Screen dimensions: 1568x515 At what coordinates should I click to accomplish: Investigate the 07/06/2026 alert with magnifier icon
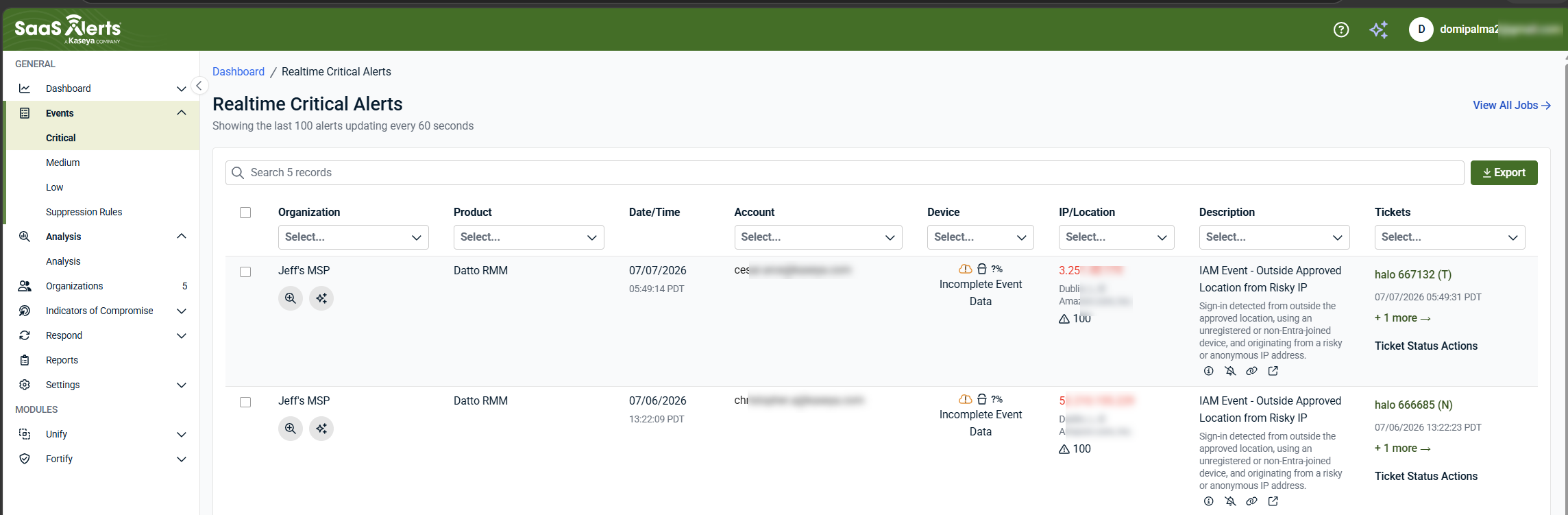(291, 429)
